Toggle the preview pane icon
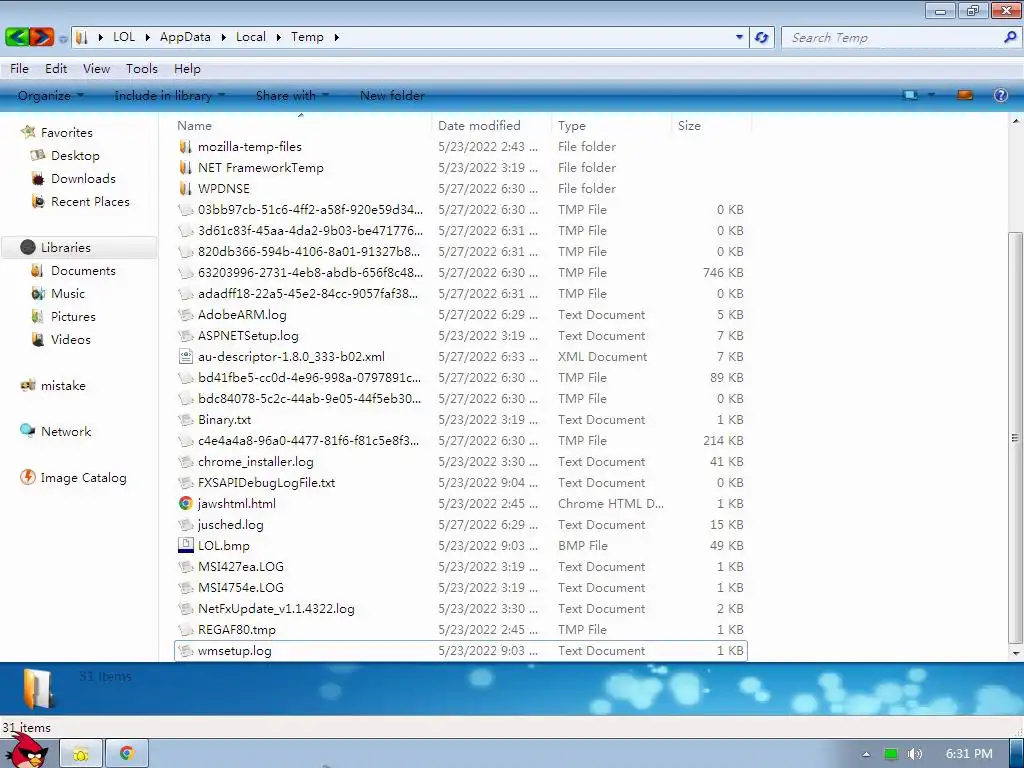This screenshot has width=1024, height=768. (965, 95)
